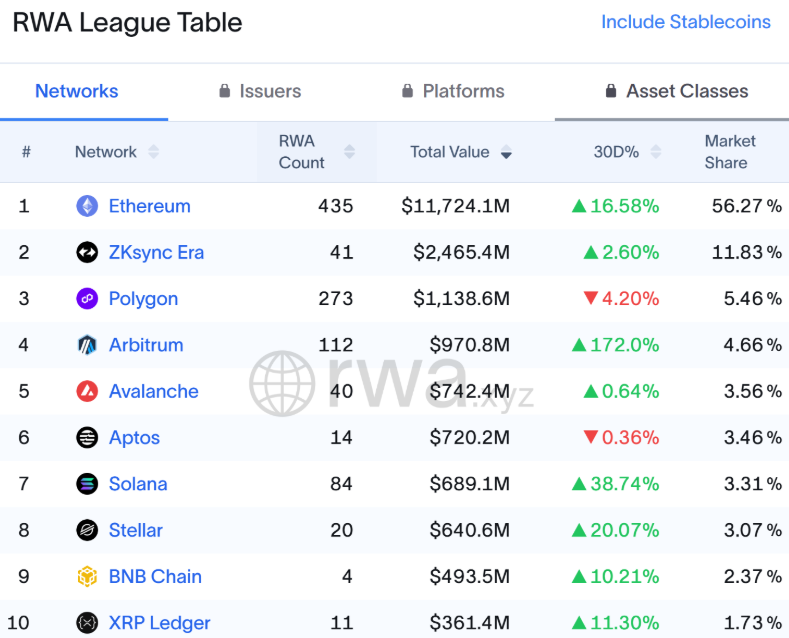
Task: Sort by Total Value column arrow
Action: 506,152
